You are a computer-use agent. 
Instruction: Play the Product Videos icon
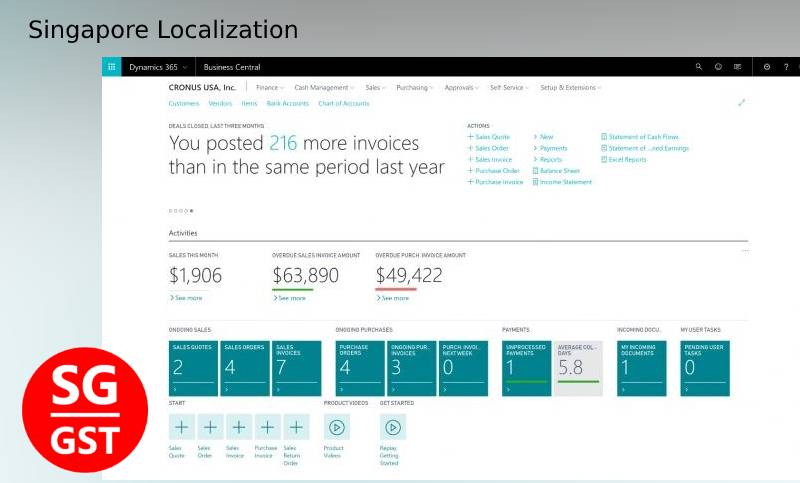[337, 427]
